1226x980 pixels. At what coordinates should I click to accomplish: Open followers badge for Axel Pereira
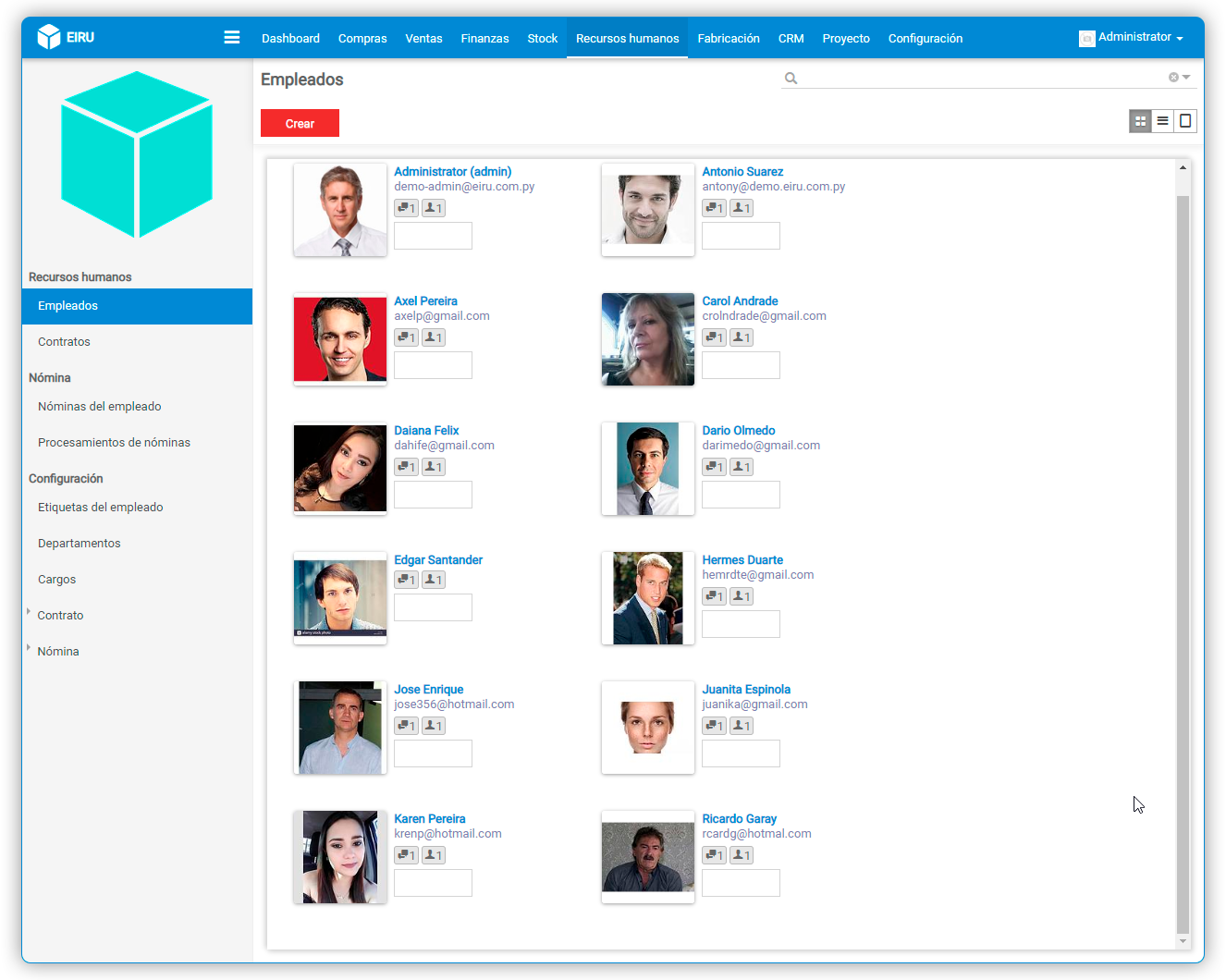pyautogui.click(x=434, y=337)
